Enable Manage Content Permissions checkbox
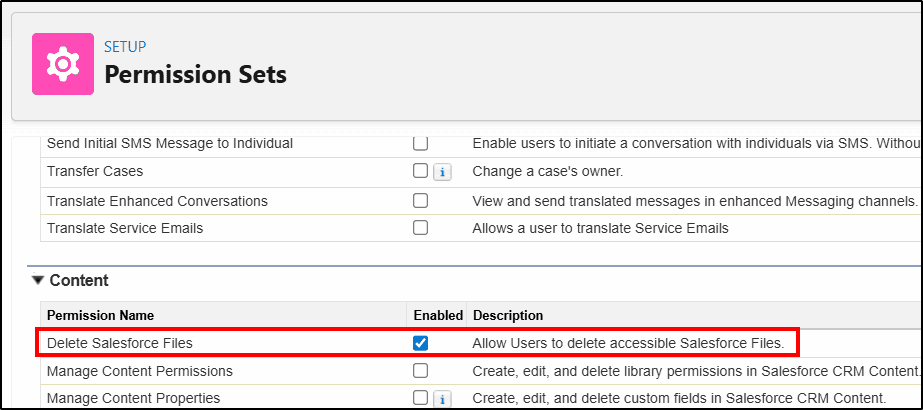The image size is (923, 410). click(x=420, y=371)
